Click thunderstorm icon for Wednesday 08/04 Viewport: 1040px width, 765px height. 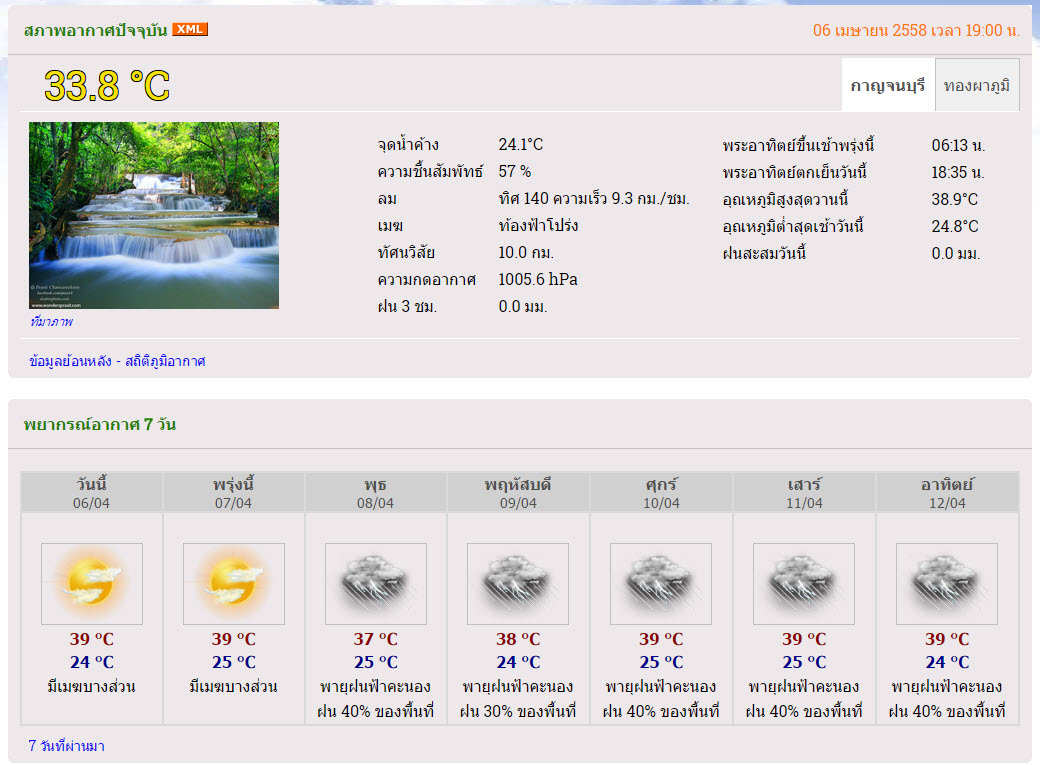tap(375, 584)
